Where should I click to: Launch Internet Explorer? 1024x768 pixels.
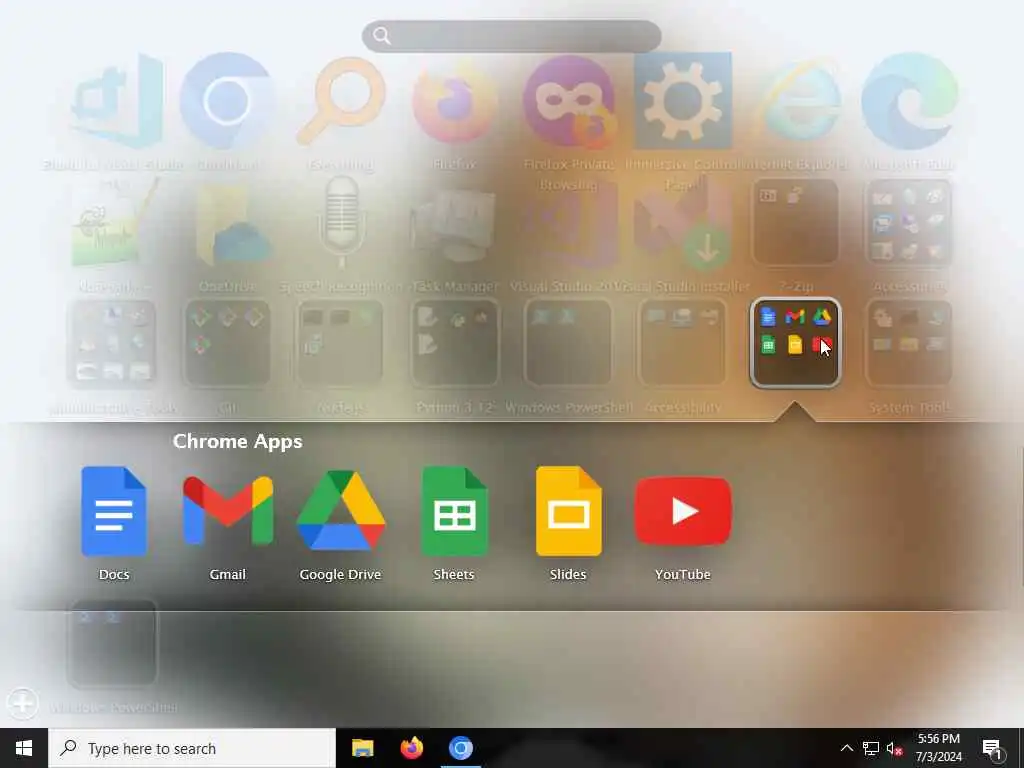coord(796,101)
